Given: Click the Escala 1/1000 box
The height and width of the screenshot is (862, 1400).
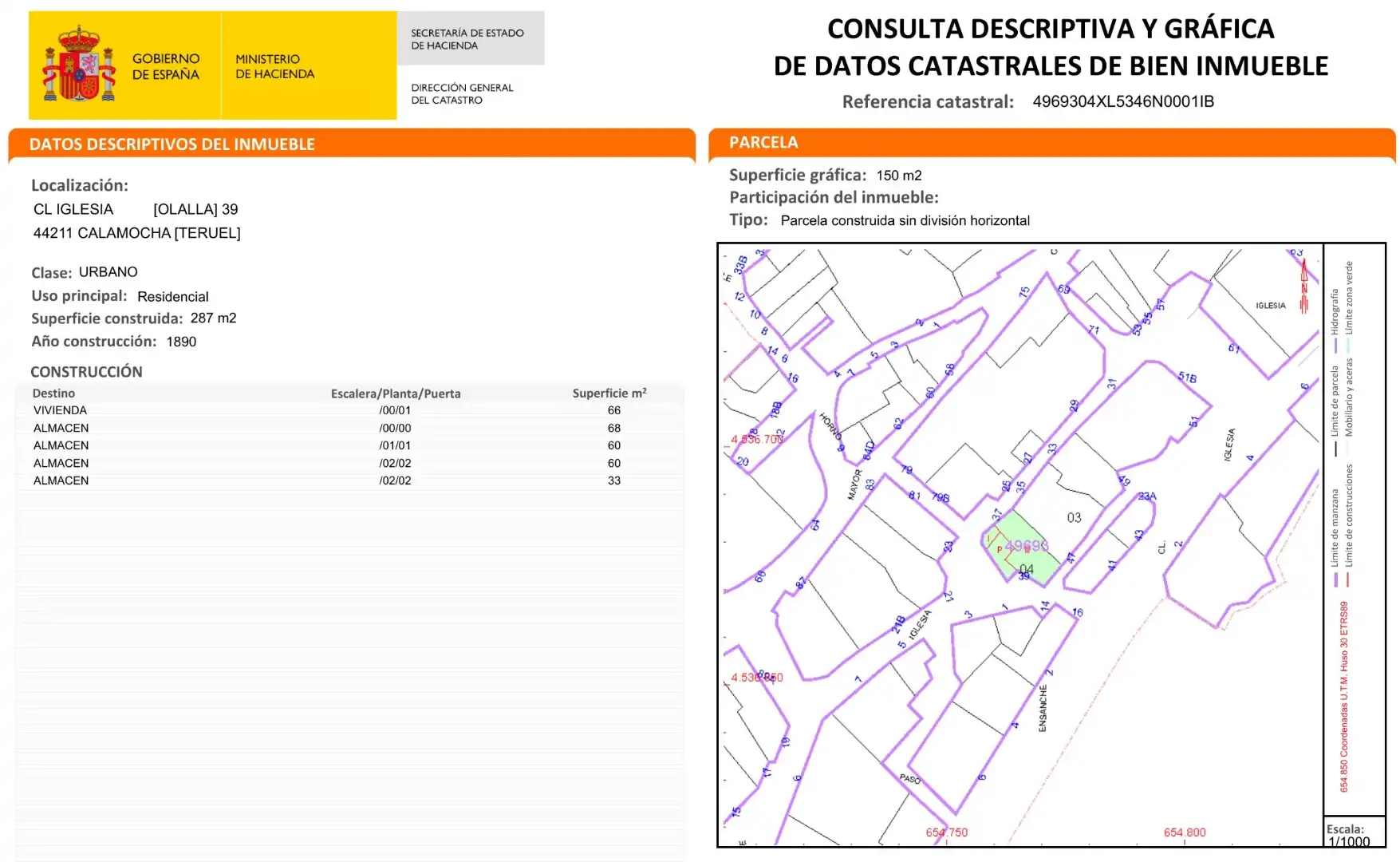Looking at the screenshot, I should 1355,832.
